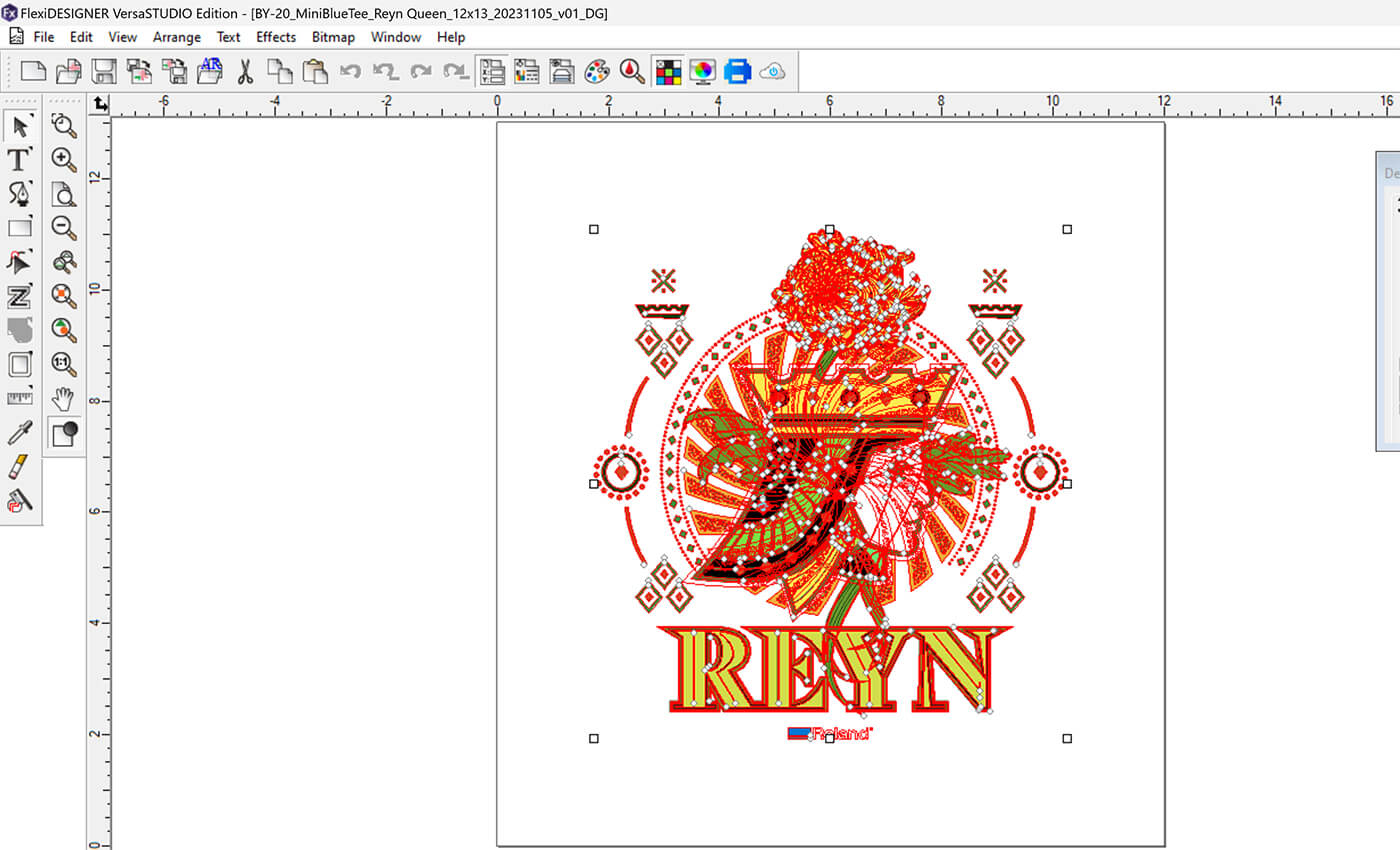Click the monitor color wheel icon
1400x850 pixels.
pos(702,71)
